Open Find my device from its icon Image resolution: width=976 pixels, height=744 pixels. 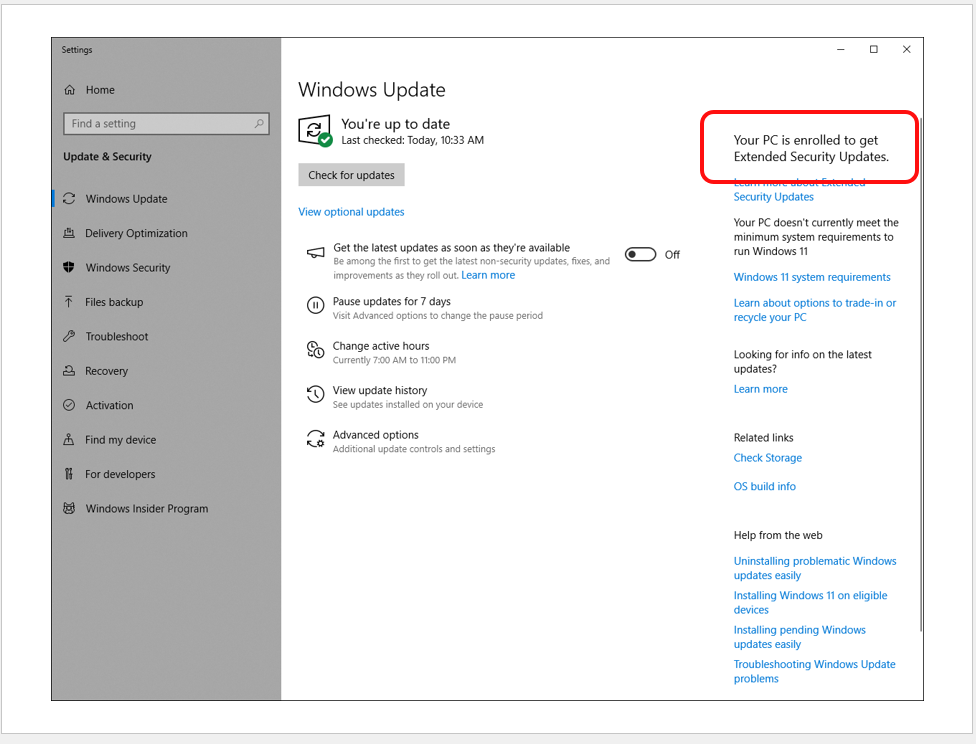pyautogui.click(x=68, y=439)
